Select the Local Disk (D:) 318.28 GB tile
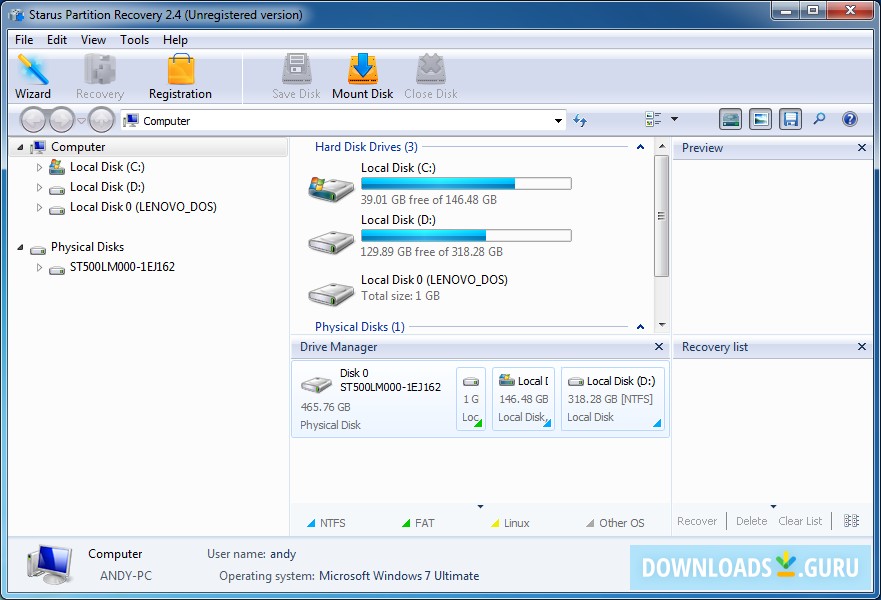This screenshot has width=881, height=600. pos(612,399)
